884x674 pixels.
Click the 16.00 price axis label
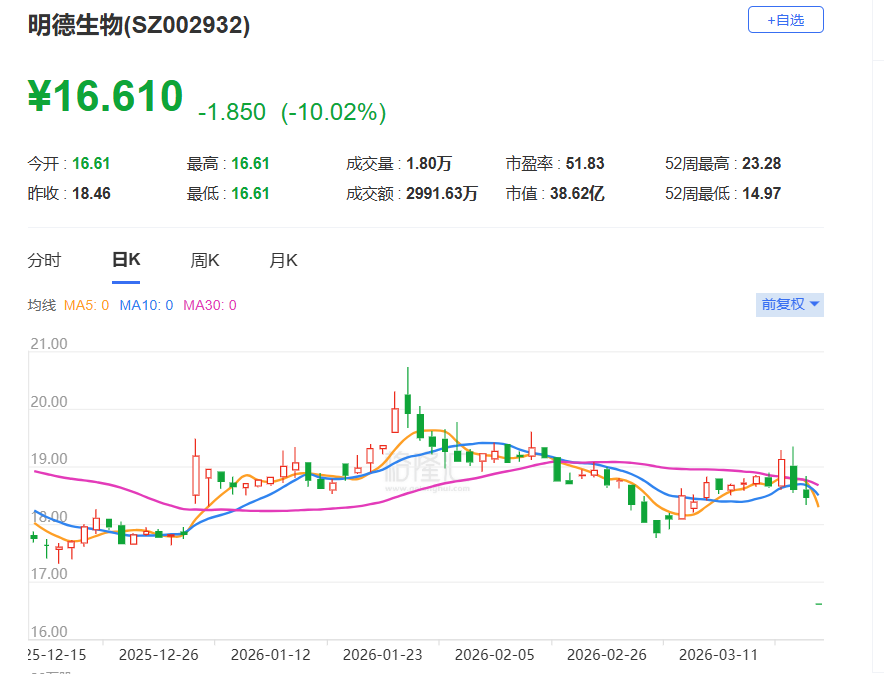pyautogui.click(x=48, y=632)
